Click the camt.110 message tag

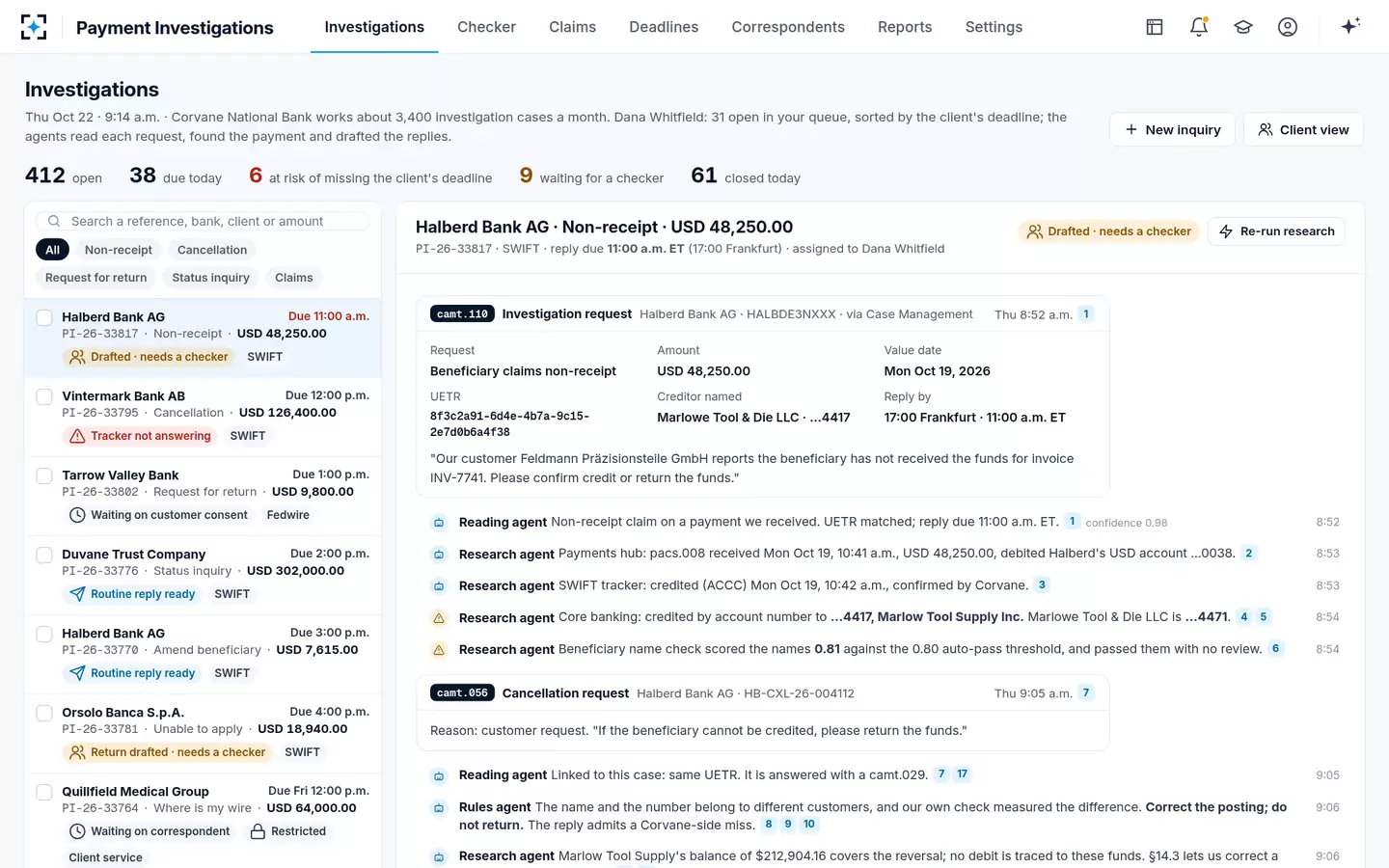pyautogui.click(x=462, y=314)
